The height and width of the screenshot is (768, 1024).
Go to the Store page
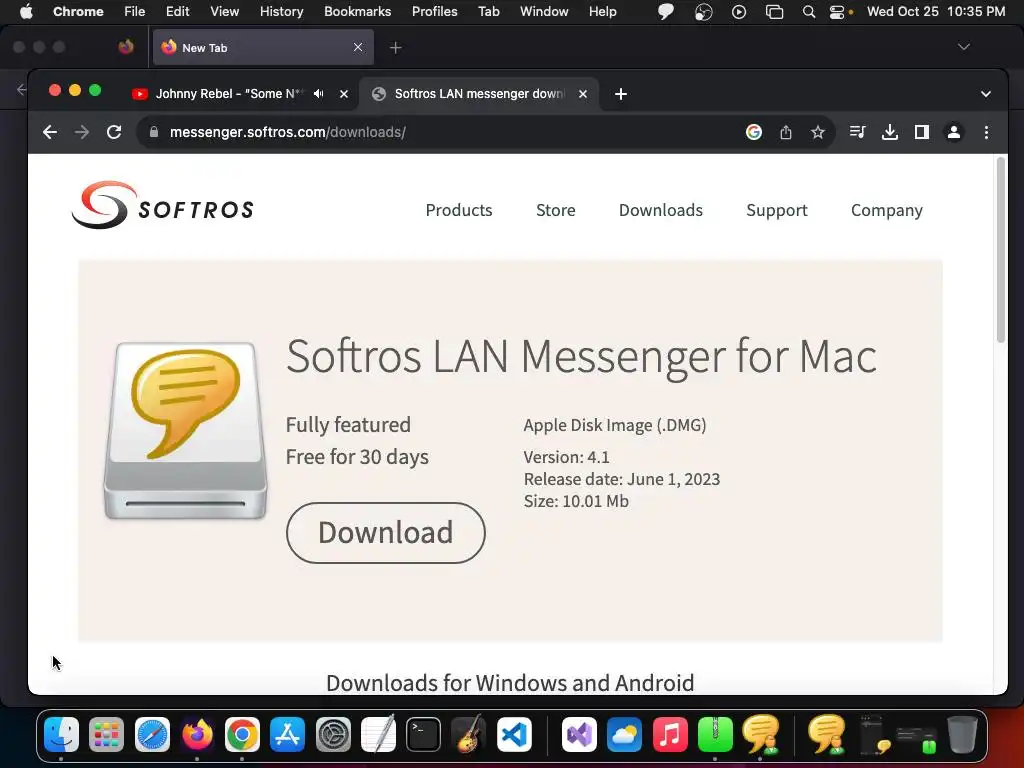point(555,210)
